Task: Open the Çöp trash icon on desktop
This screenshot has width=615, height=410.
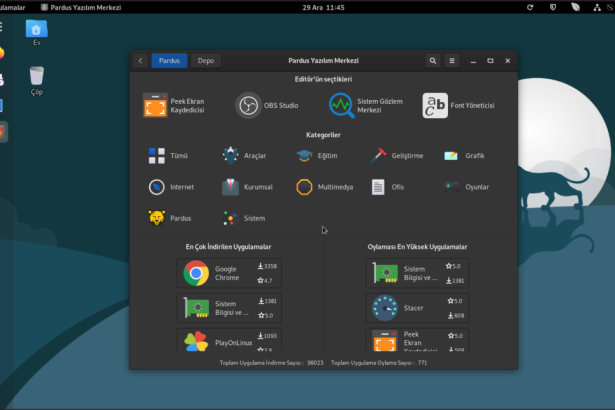Action: tap(36, 81)
